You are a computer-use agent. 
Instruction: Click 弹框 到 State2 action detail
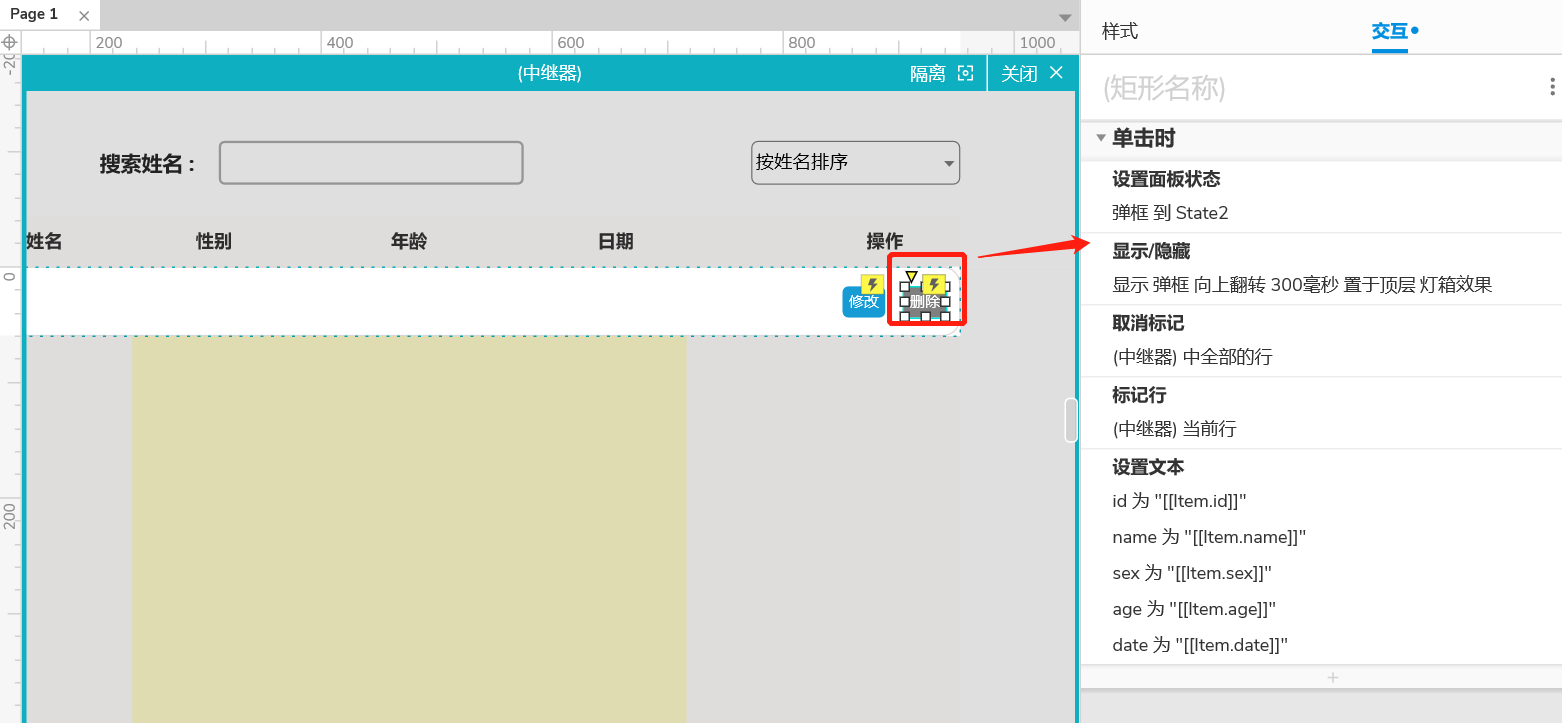coord(1170,213)
